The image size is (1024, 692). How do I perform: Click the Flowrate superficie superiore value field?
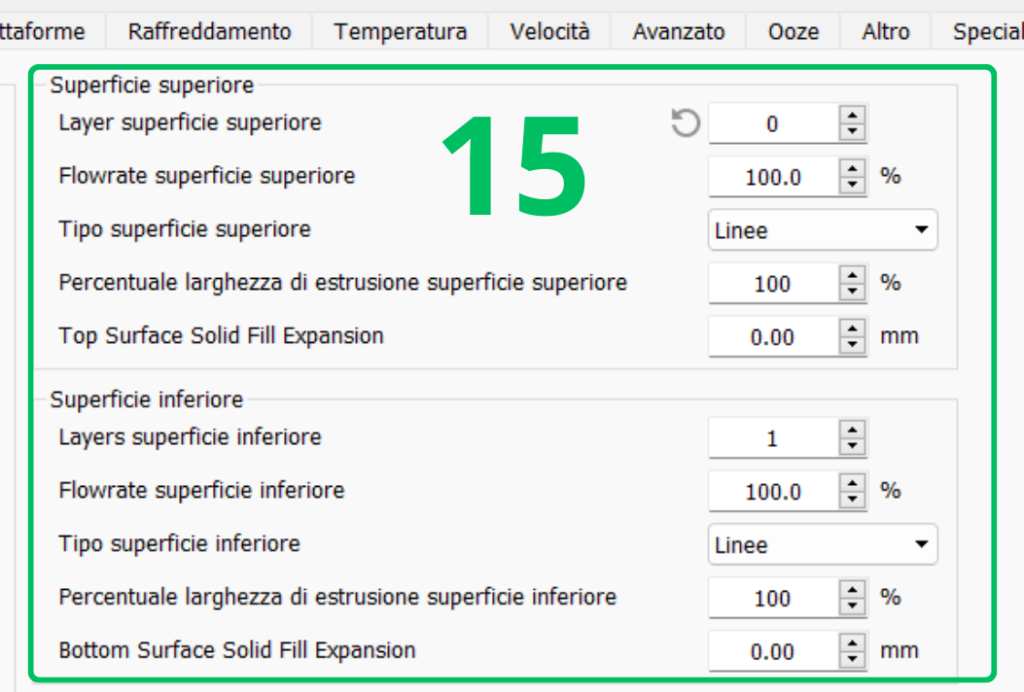(x=772, y=178)
